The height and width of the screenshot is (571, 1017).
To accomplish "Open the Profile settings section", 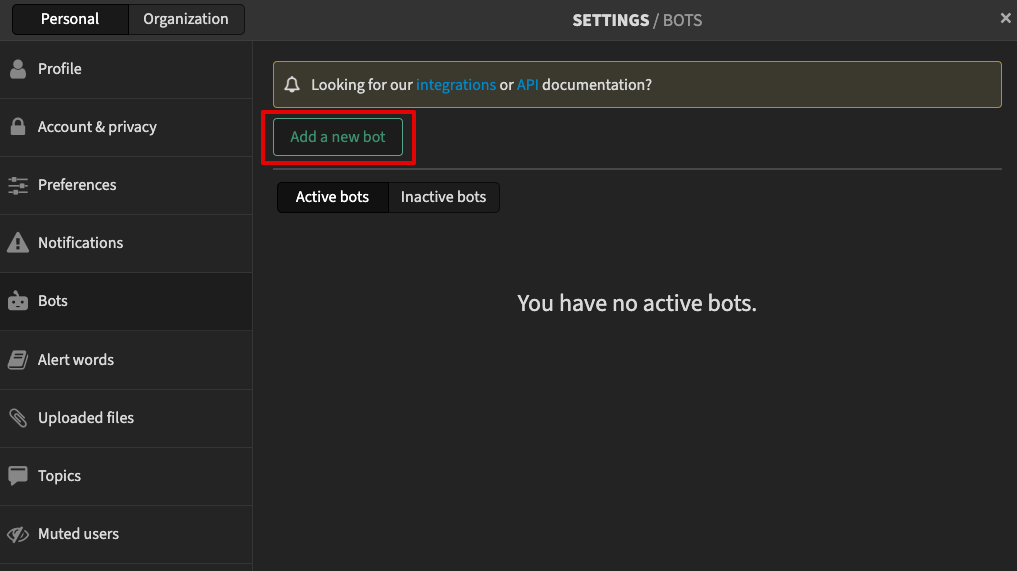I will (126, 69).
